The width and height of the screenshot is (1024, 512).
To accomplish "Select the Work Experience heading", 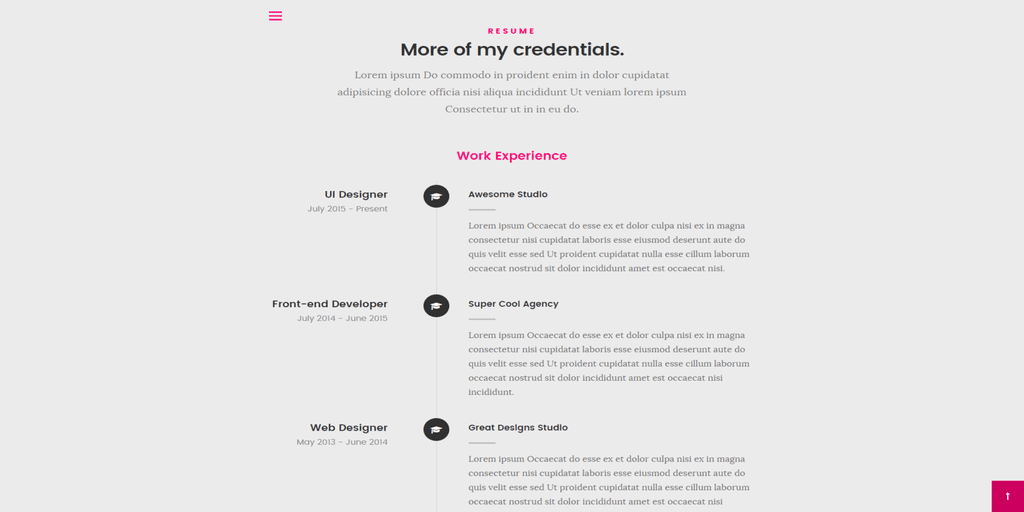I will 512,156.
